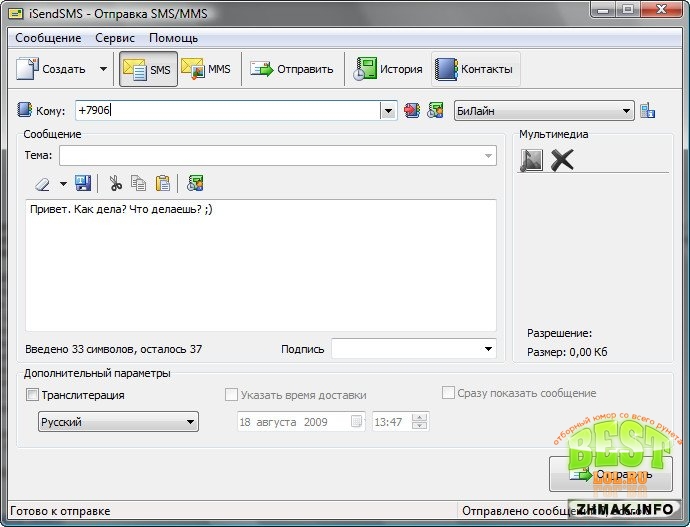Click the Тема subject field
Image resolution: width=690 pixels, height=527 pixels.
278,156
